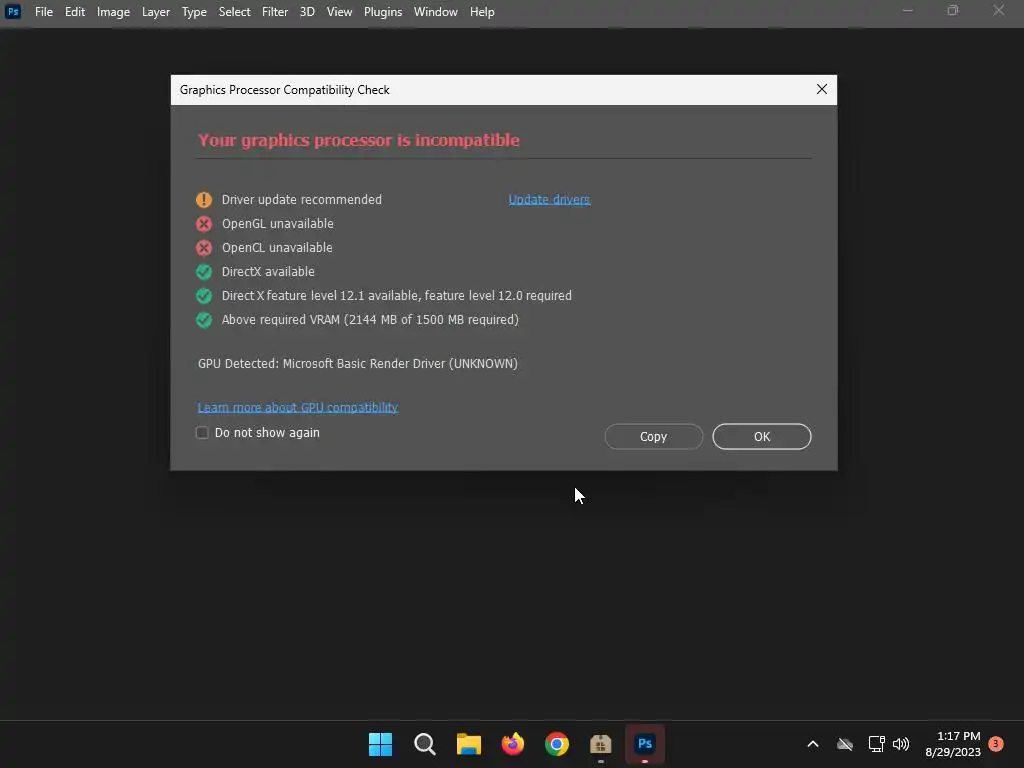The image size is (1024, 768).
Task: Open the View menu
Action: pos(339,12)
